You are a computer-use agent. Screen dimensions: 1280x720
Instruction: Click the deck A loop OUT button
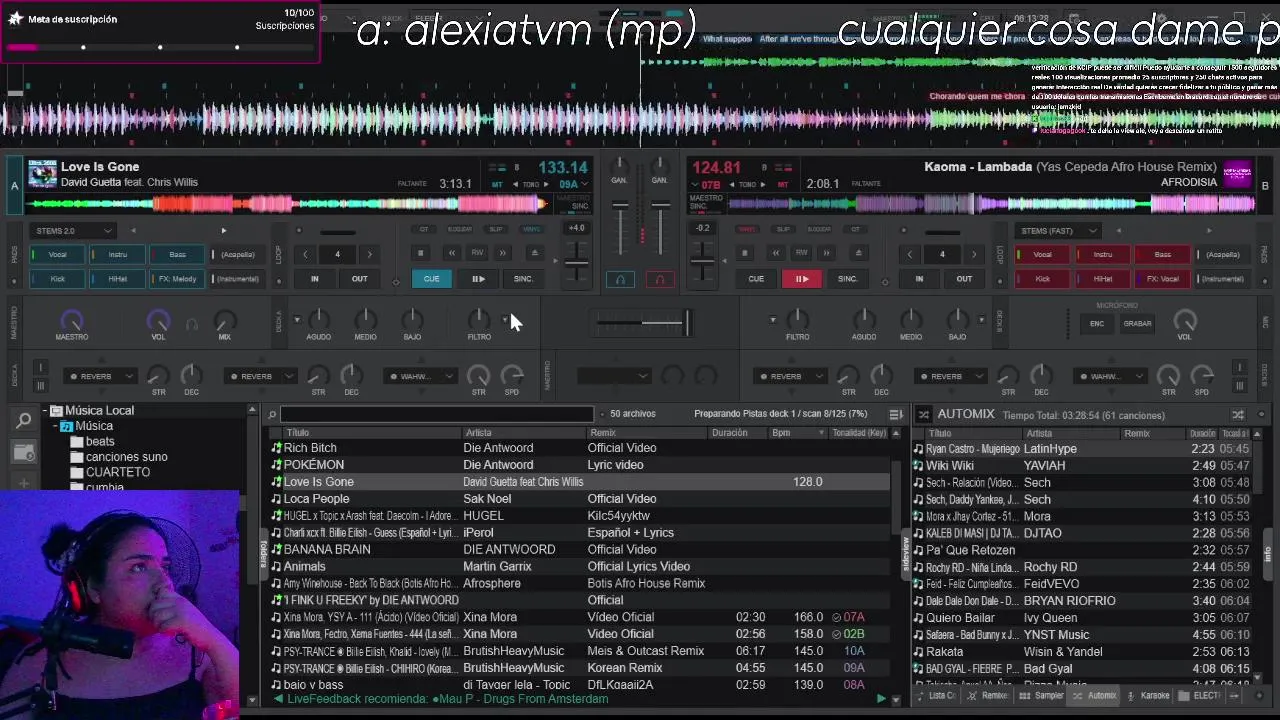click(359, 279)
